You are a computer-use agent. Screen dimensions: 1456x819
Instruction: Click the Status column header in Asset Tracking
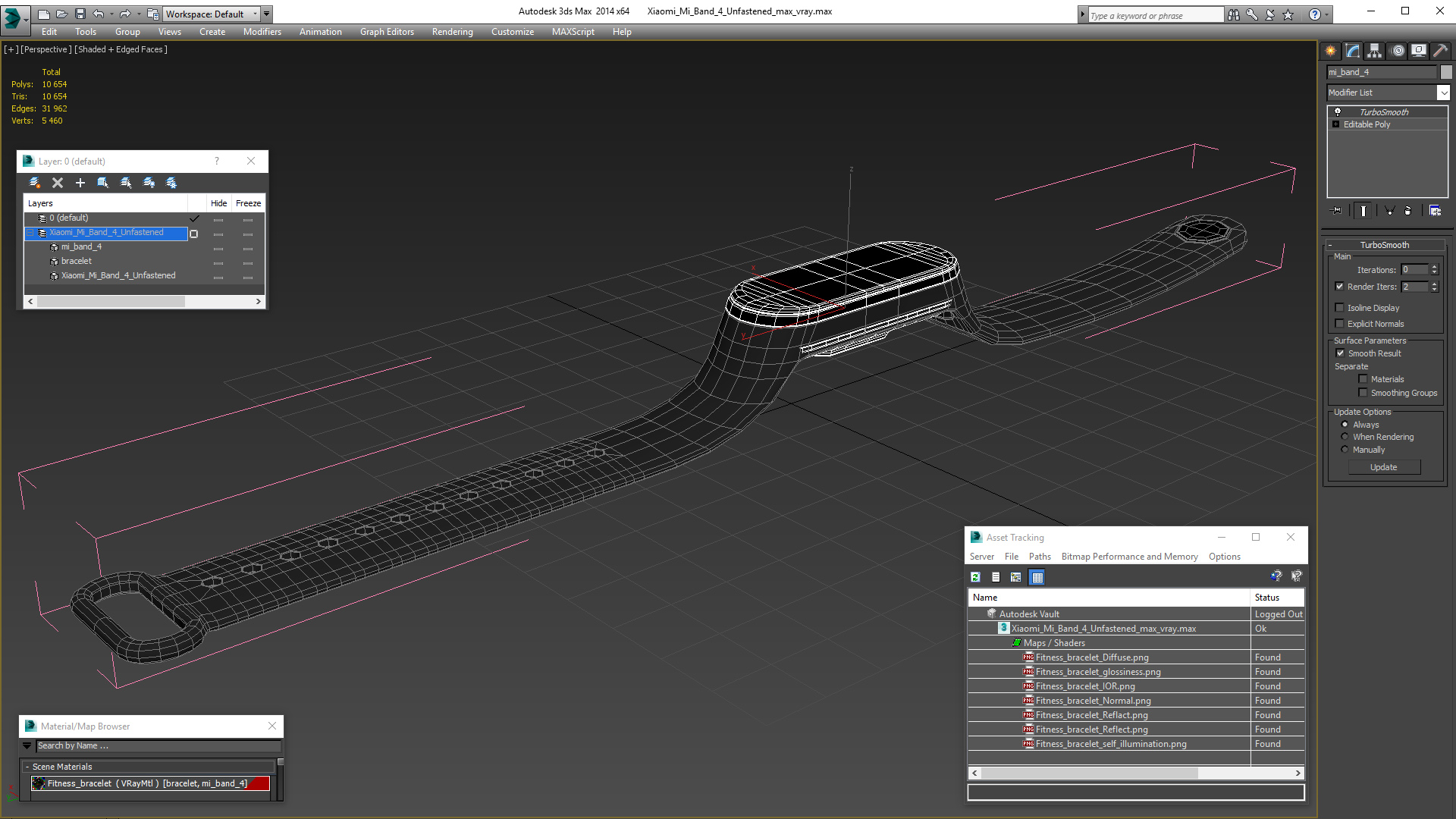(1277, 598)
